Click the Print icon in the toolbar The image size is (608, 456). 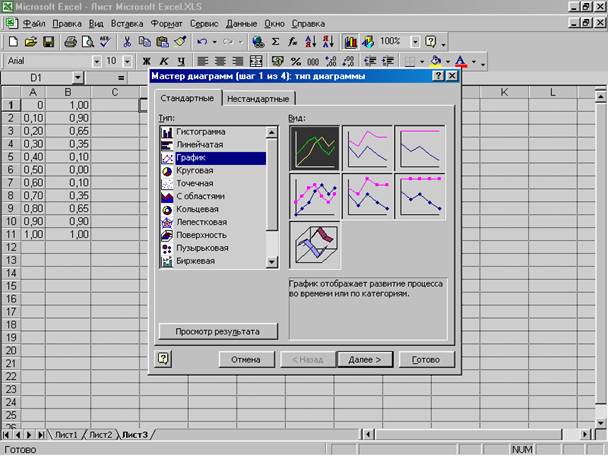(x=72, y=42)
